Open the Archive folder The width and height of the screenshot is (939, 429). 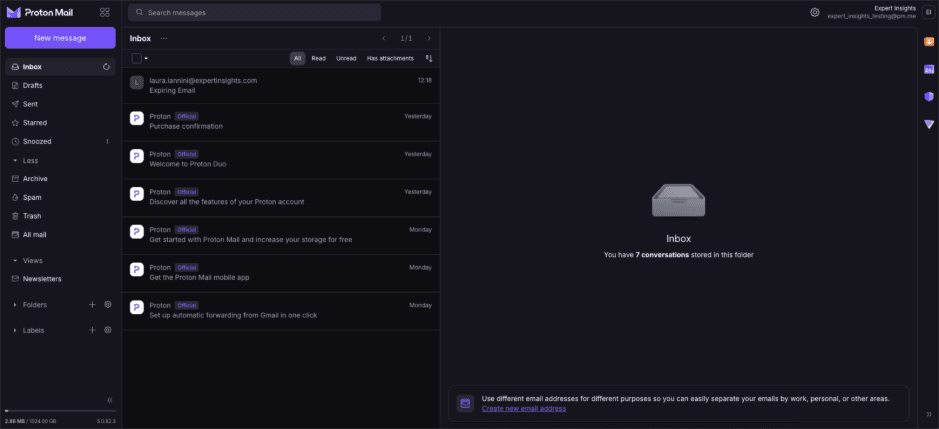tap(60, 179)
